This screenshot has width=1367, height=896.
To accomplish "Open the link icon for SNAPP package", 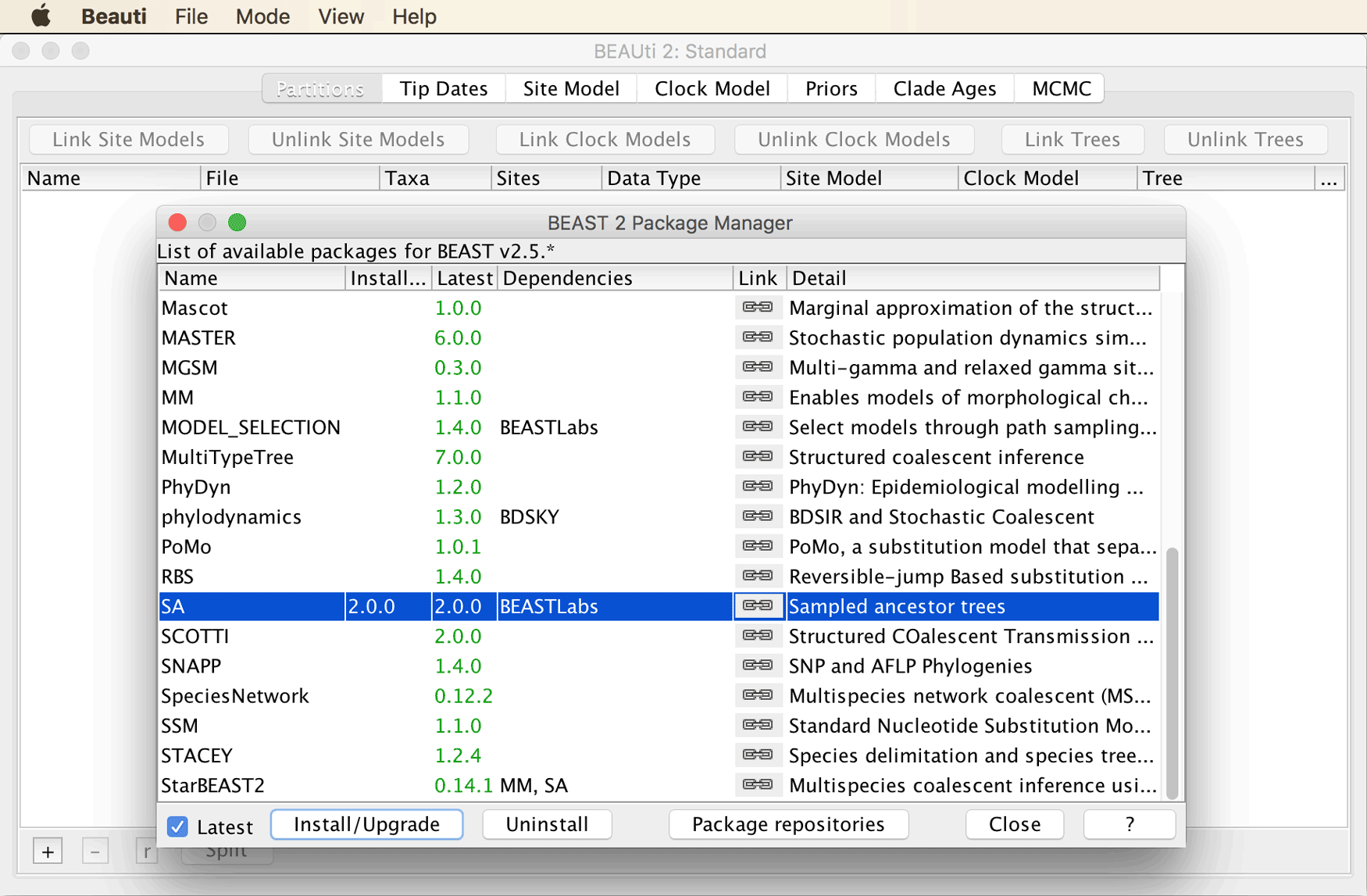I will [x=758, y=666].
